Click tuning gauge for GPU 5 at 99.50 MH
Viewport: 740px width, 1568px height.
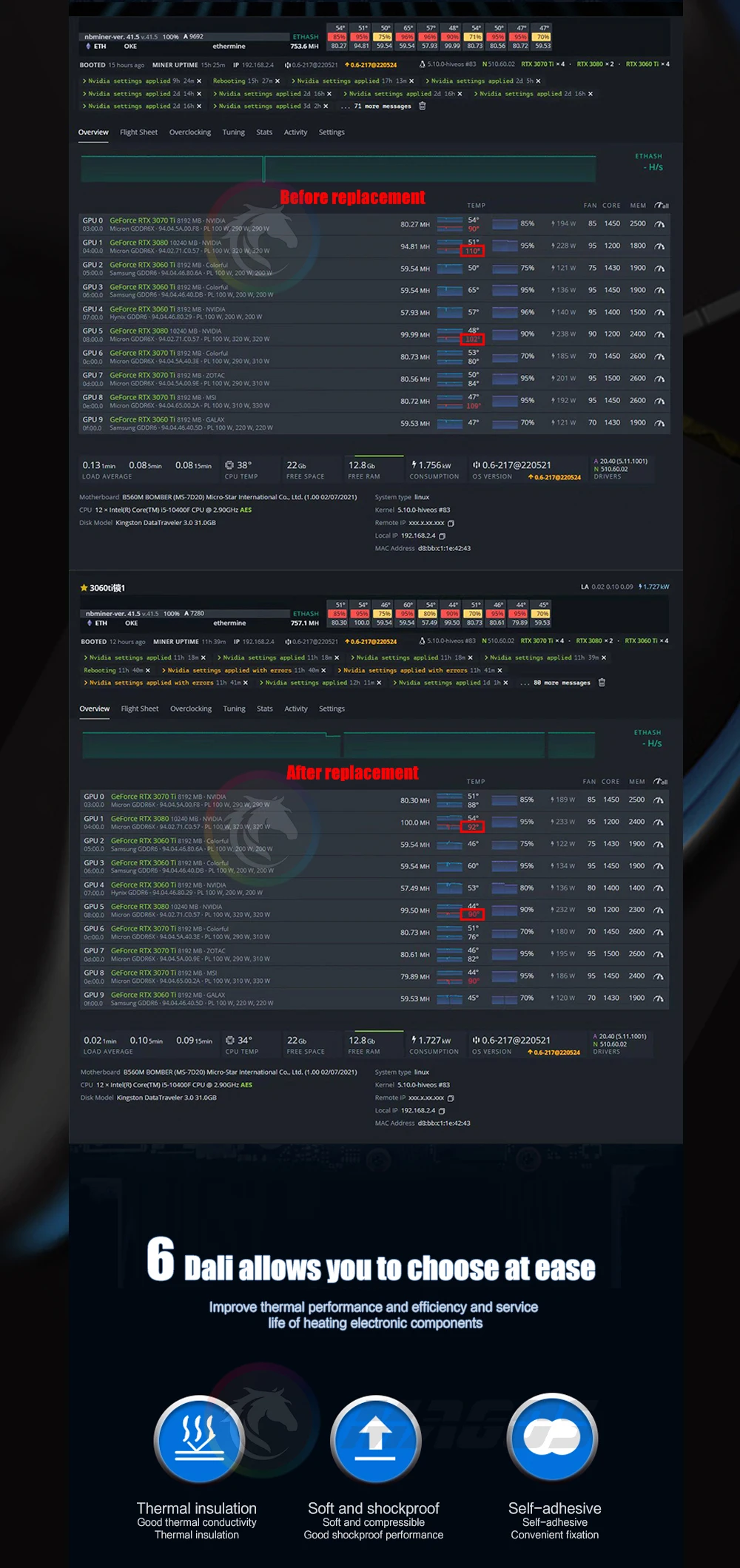click(x=659, y=910)
